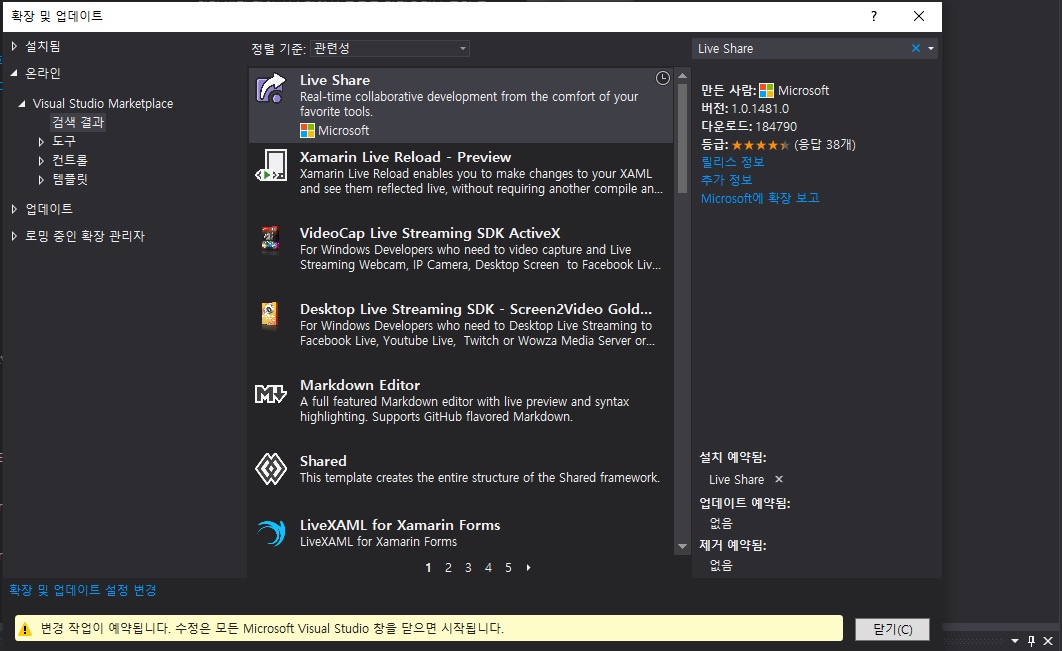
Task: Select VideoCap Live Streaming SDK ActiveX title
Action: [430, 233]
